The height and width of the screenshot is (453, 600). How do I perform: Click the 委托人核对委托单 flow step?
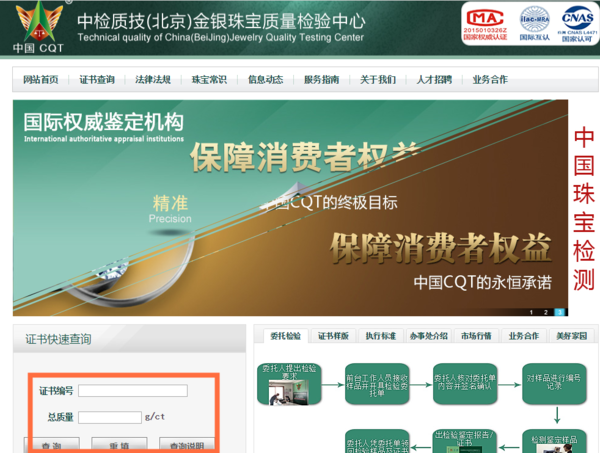click(465, 384)
